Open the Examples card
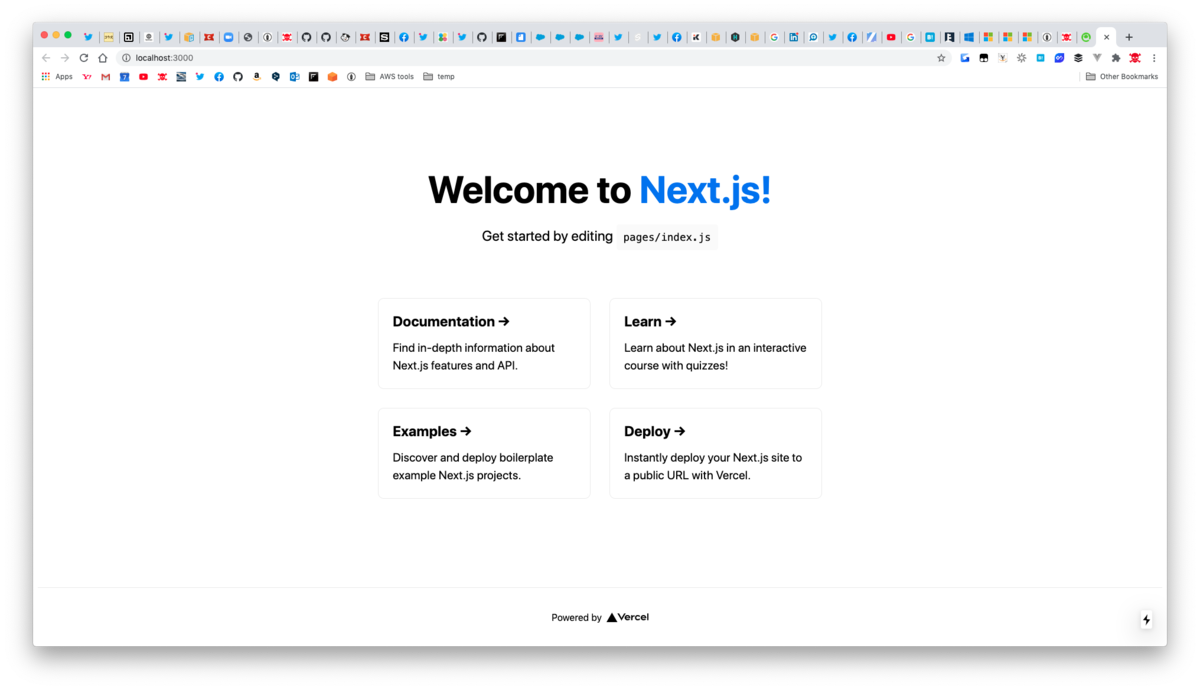This screenshot has width=1200, height=690. [484, 453]
